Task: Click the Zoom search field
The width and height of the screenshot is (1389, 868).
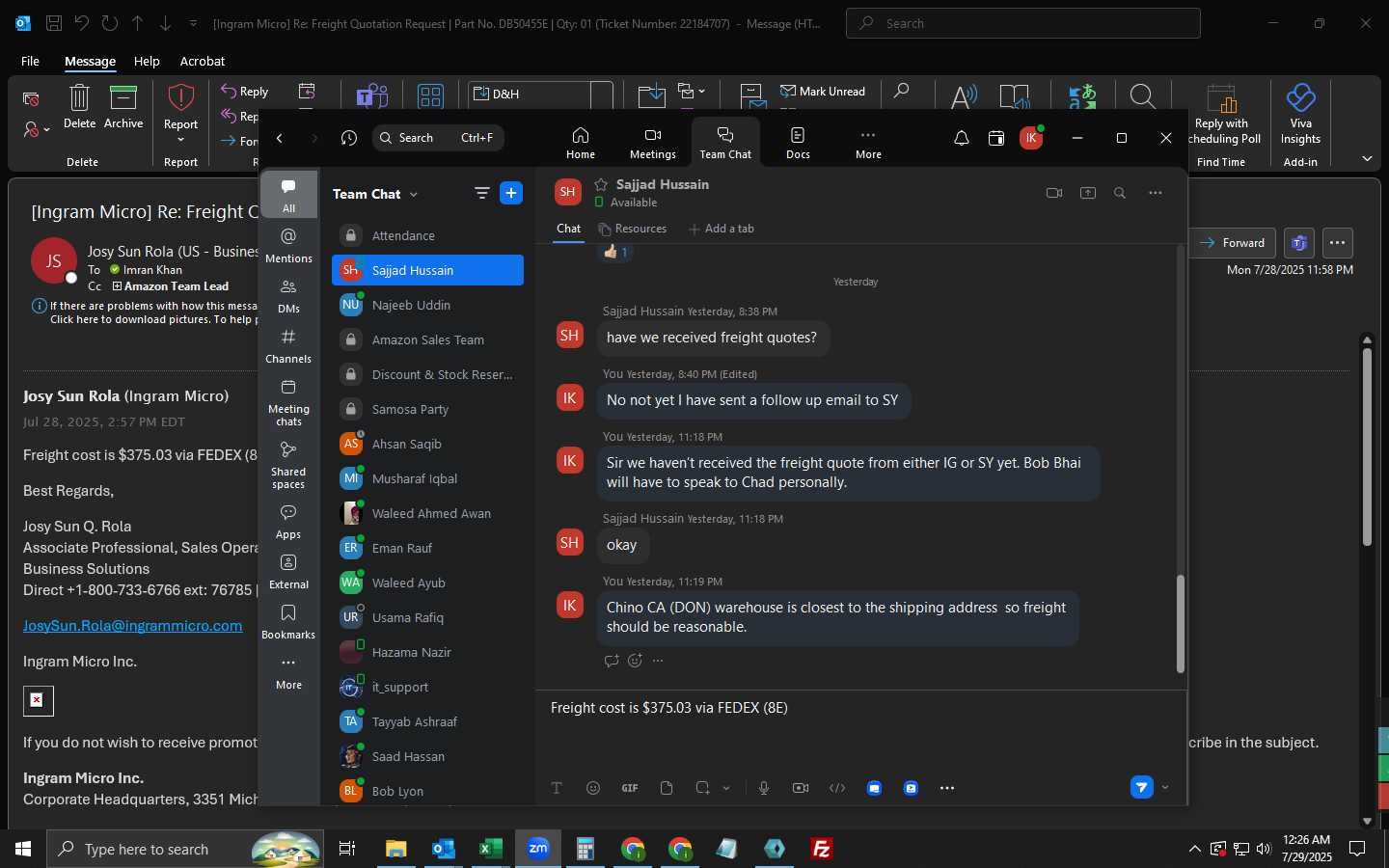Action: pyautogui.click(x=438, y=138)
